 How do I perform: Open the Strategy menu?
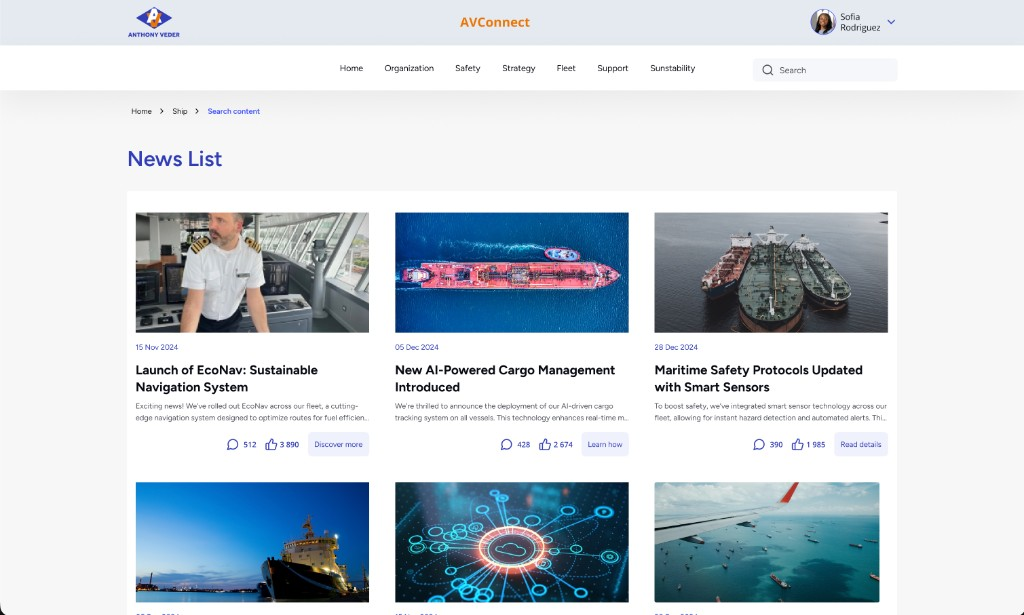[x=519, y=68]
